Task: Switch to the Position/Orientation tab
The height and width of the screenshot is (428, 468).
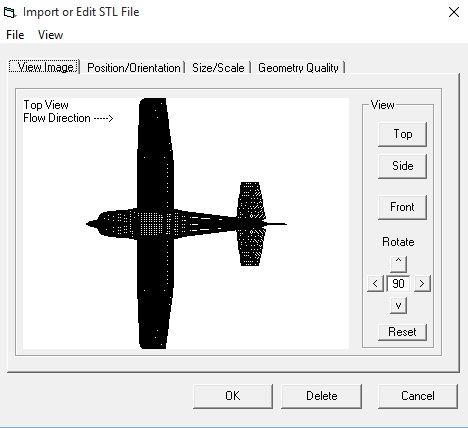Action: (134, 68)
